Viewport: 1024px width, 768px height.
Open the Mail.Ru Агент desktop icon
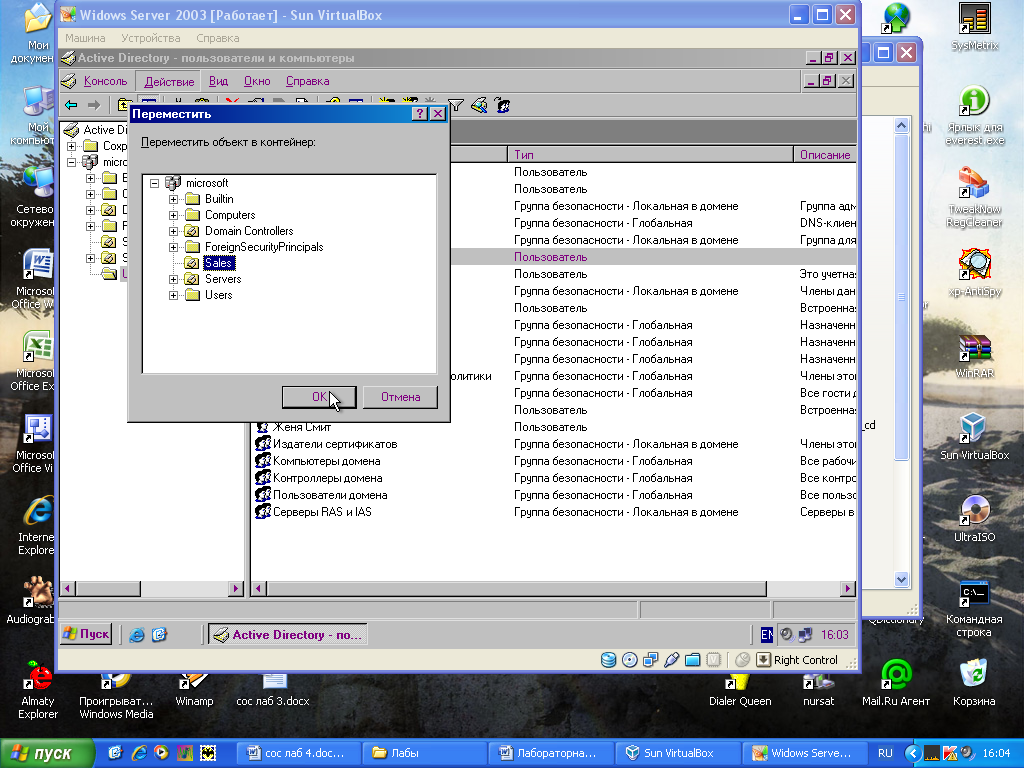click(x=896, y=682)
